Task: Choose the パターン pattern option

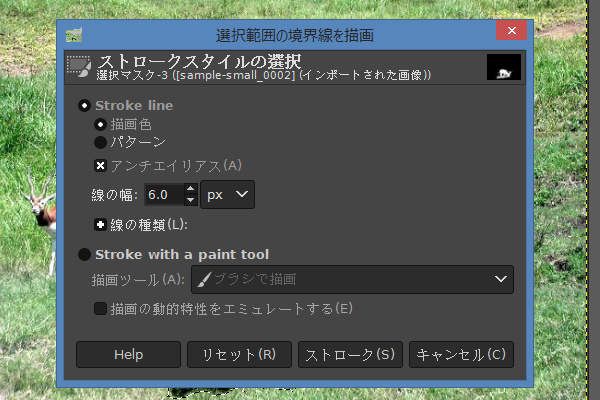Action: pos(100,143)
